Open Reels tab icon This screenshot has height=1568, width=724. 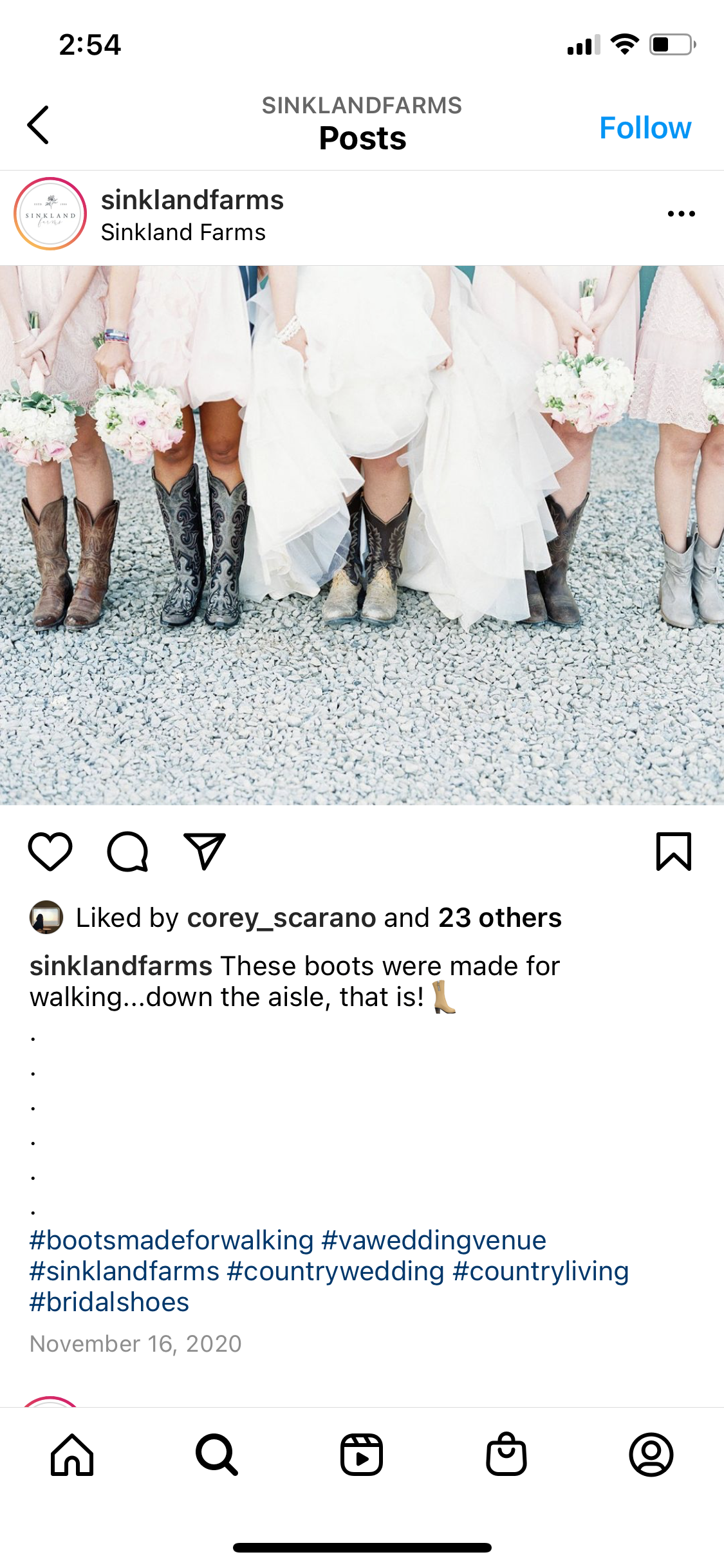tap(362, 1455)
